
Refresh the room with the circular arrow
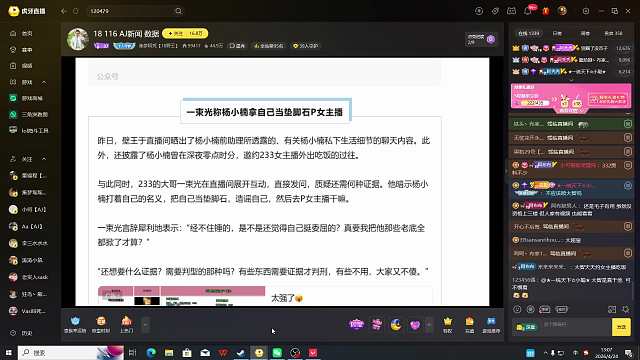click(x=76, y=11)
